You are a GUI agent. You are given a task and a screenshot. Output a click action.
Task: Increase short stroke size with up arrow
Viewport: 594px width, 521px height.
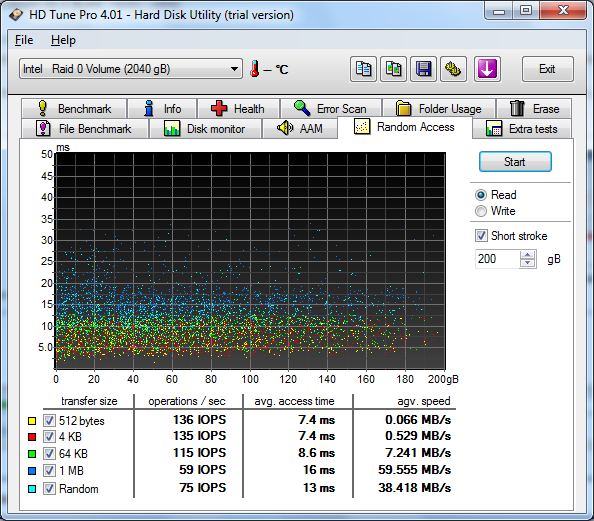[528, 255]
